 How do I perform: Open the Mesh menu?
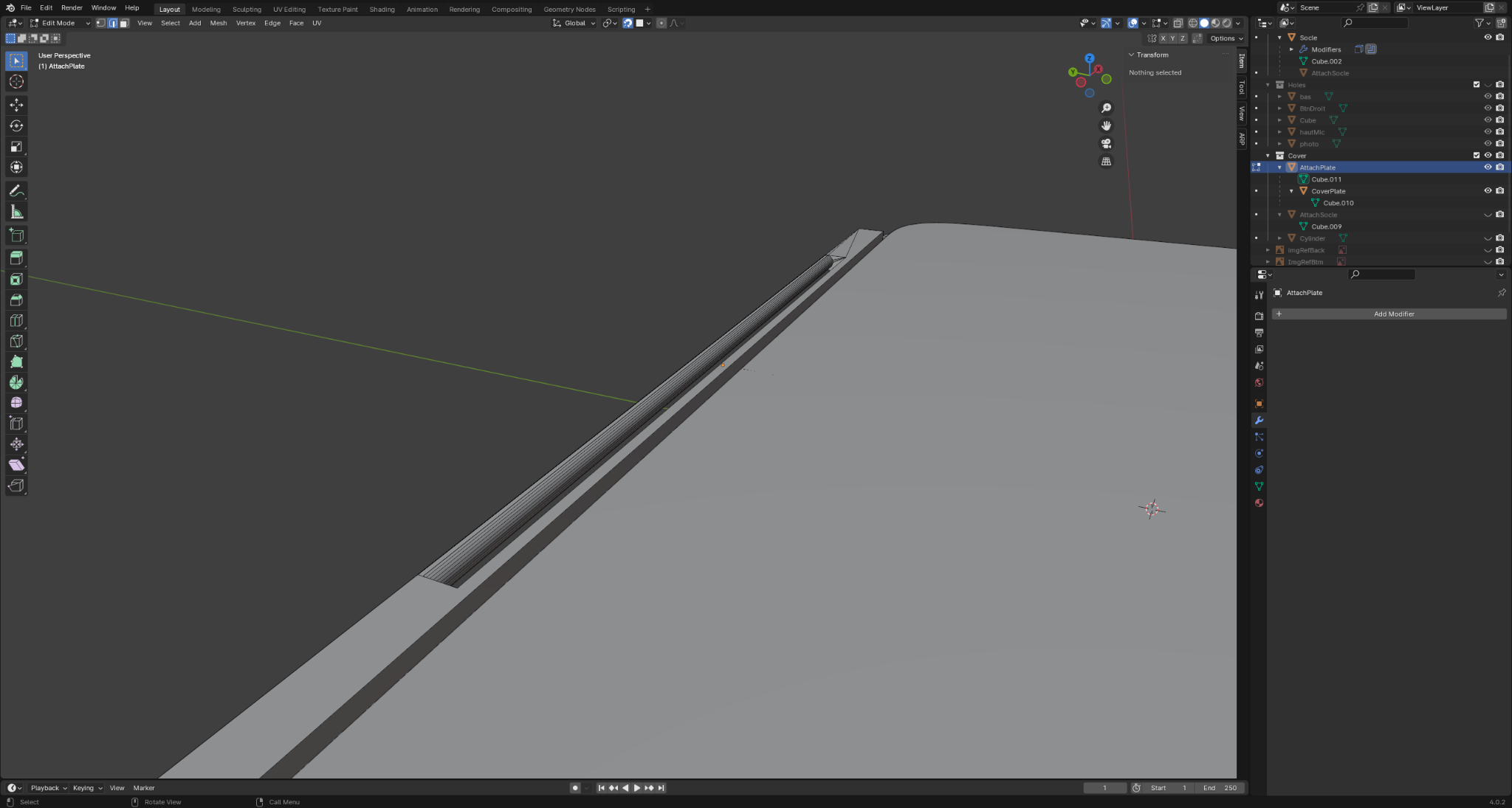pos(218,23)
